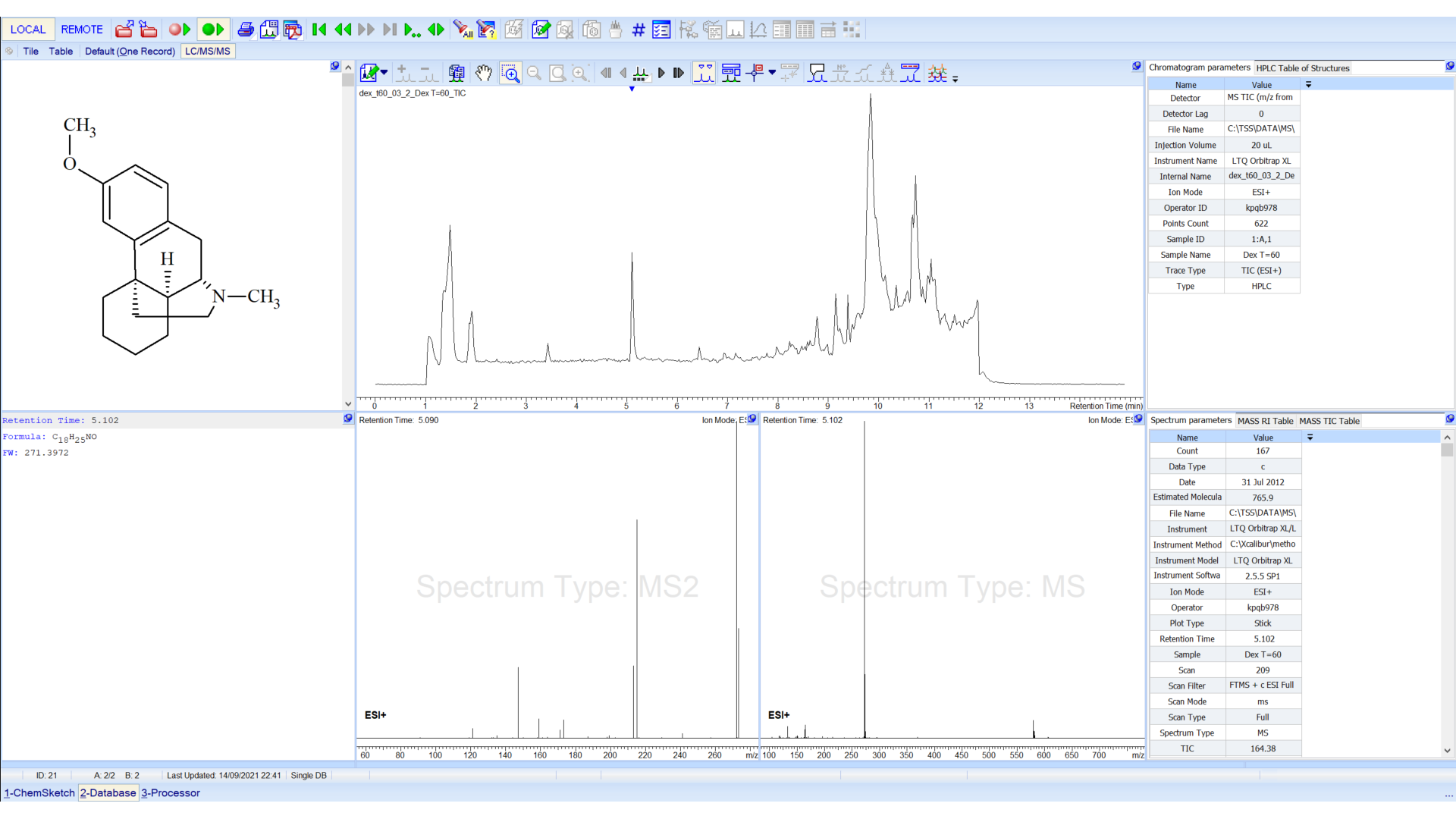Image resolution: width=1456 pixels, height=819 pixels.
Task: Export the record as PDF
Action: tap(293, 30)
